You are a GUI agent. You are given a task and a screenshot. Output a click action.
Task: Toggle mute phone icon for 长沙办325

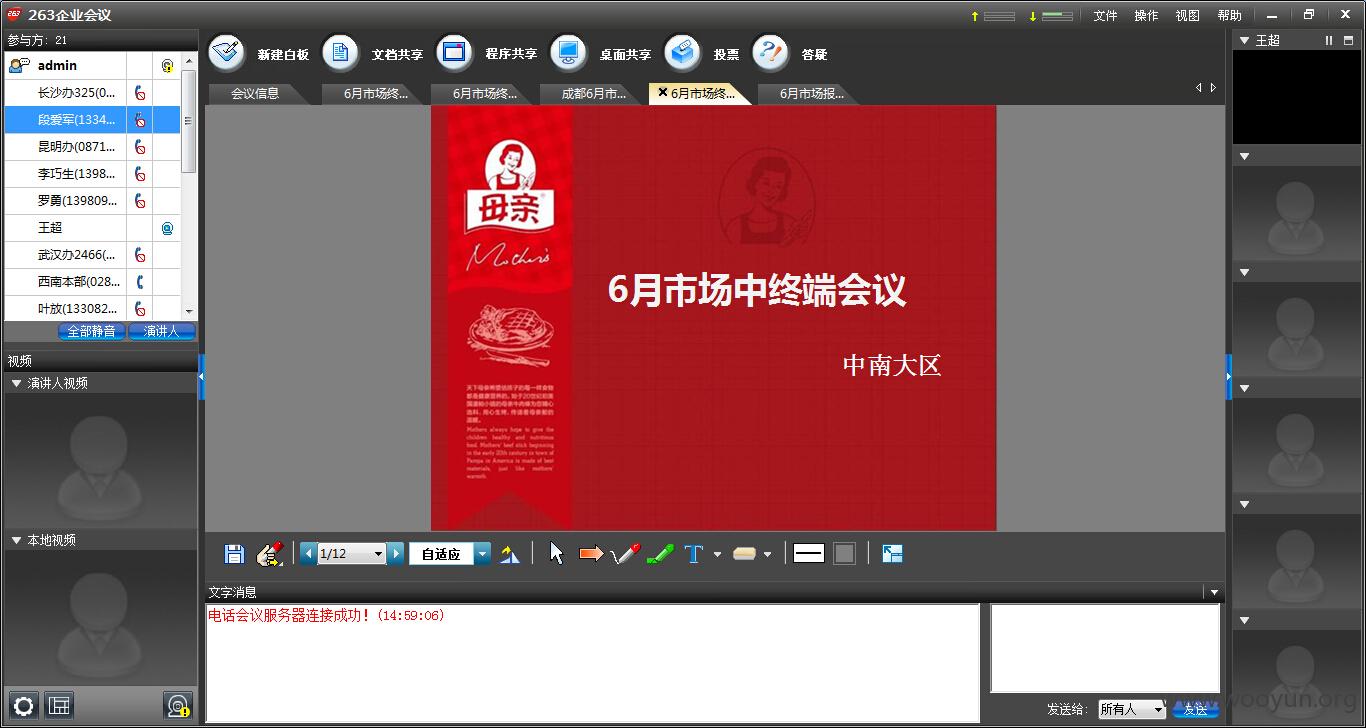pos(140,93)
